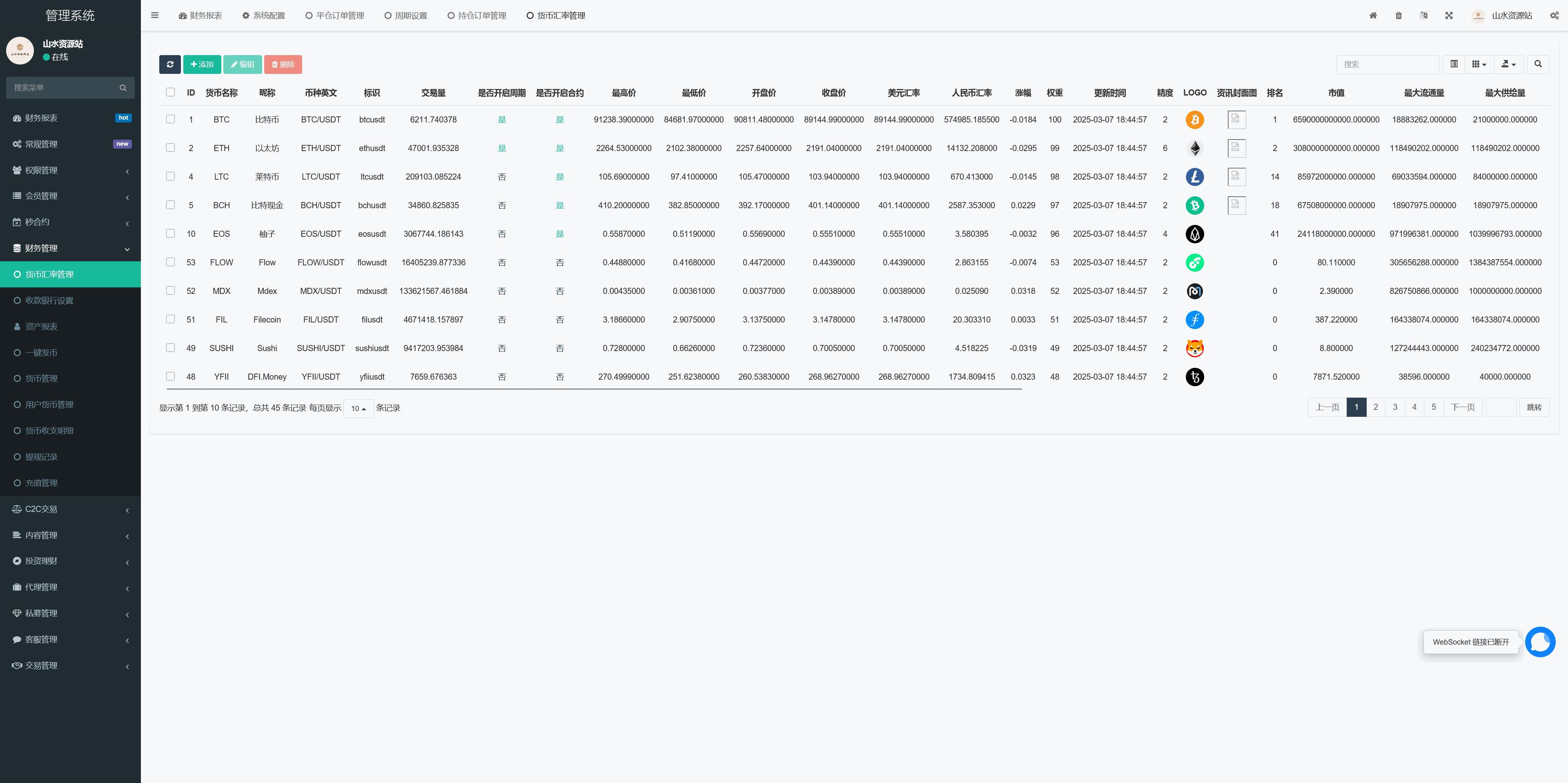Click the fullscreen expand icon
Viewport: 1568px width, 783px height.
pos(1449,16)
